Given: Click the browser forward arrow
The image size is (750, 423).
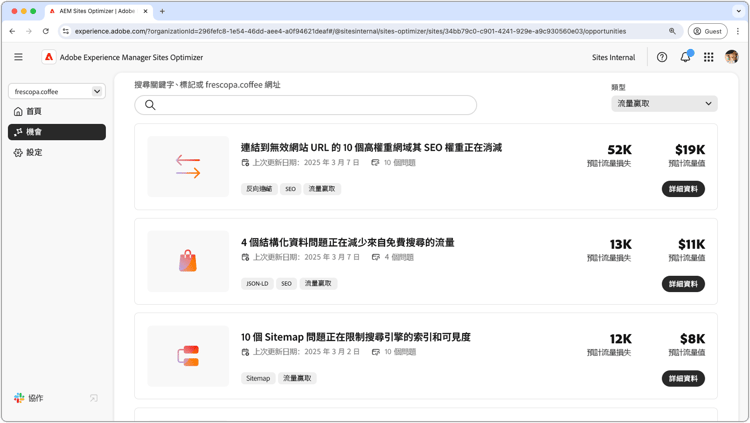Looking at the screenshot, I should [x=29, y=31].
